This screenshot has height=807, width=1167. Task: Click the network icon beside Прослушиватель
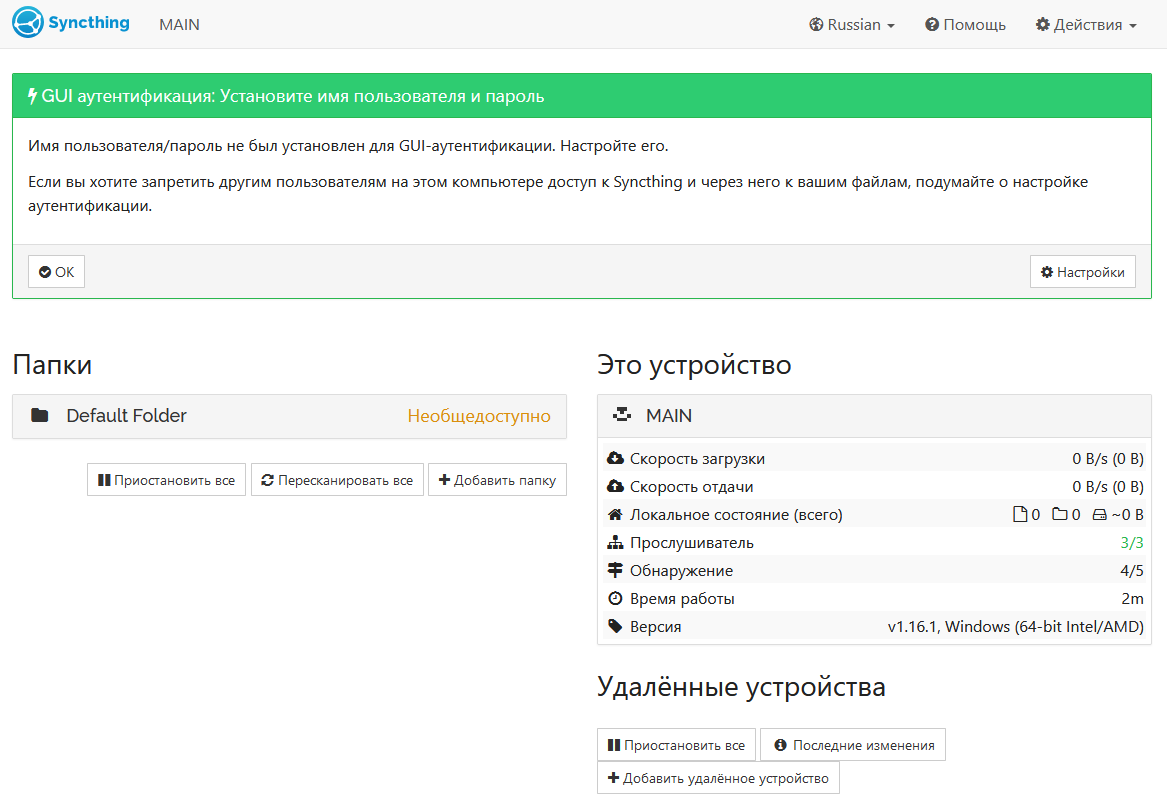pyautogui.click(x=616, y=543)
